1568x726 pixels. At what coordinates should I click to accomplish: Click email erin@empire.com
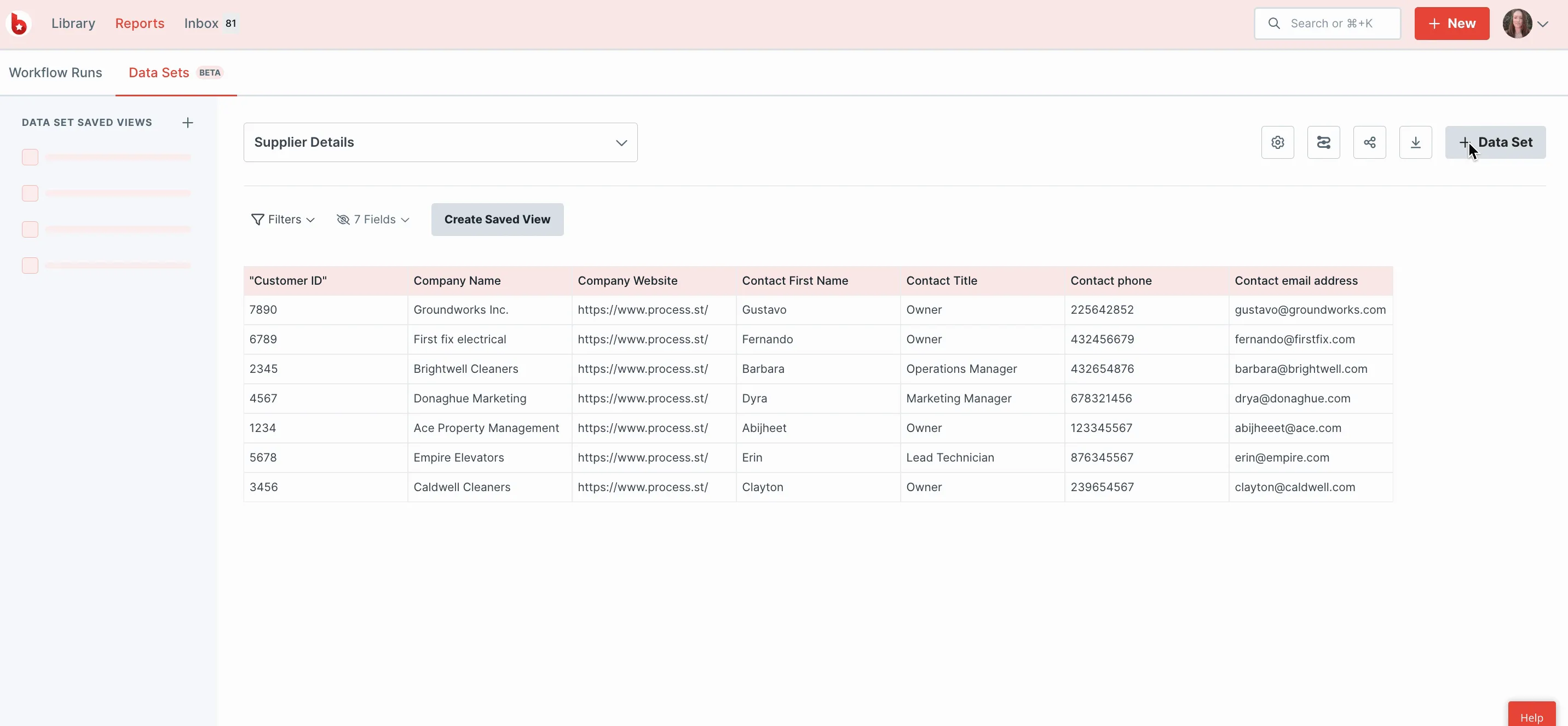coord(1282,458)
